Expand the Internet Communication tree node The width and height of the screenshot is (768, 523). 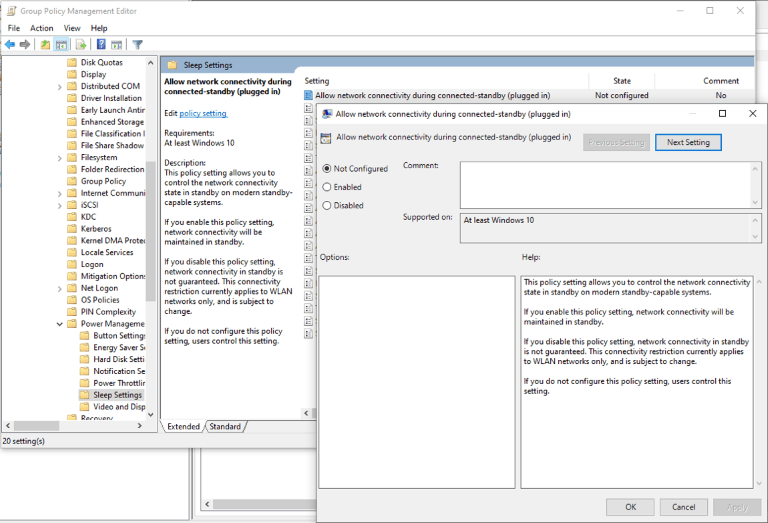(60, 194)
